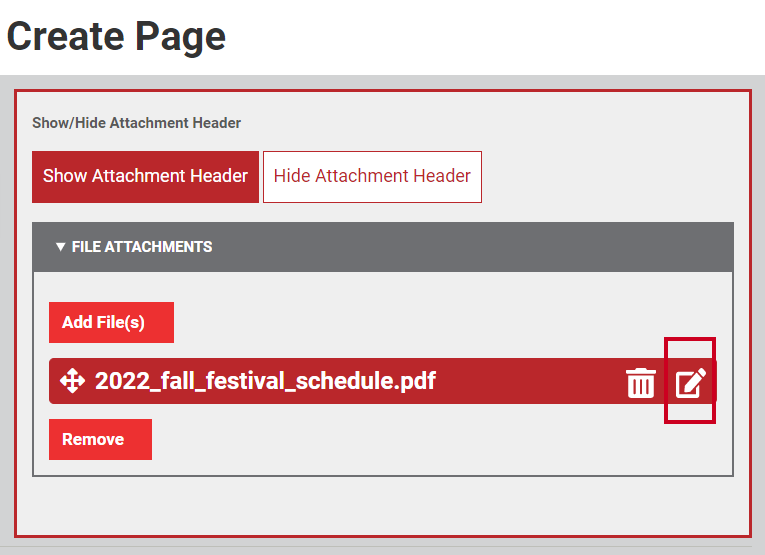Viewport: 765px width, 555px height.
Task: Click the 2022_fall_festival_schedule.pdf file name
Action: (x=265, y=381)
